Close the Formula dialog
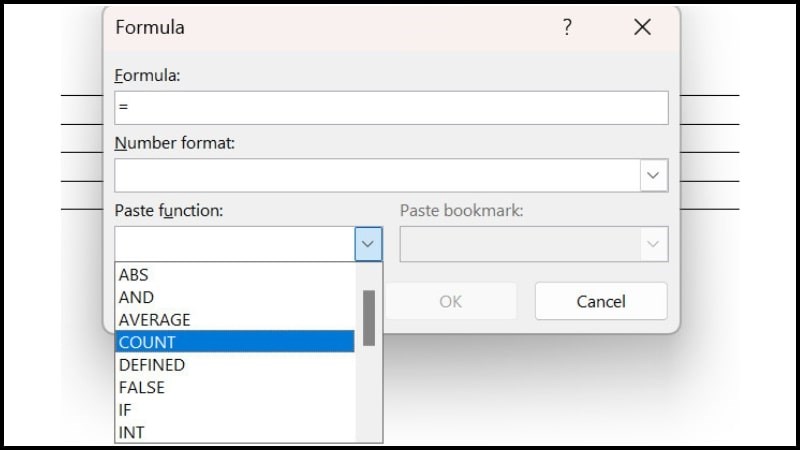800x450 pixels. [643, 28]
